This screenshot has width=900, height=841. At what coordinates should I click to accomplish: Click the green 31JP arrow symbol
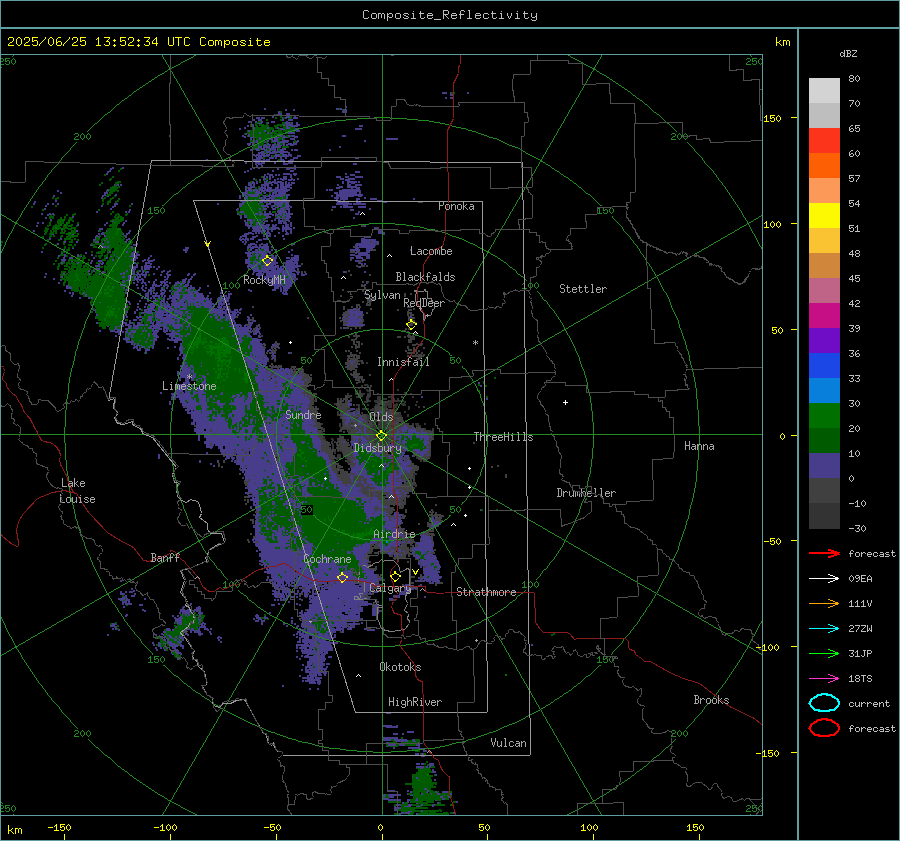(824, 653)
